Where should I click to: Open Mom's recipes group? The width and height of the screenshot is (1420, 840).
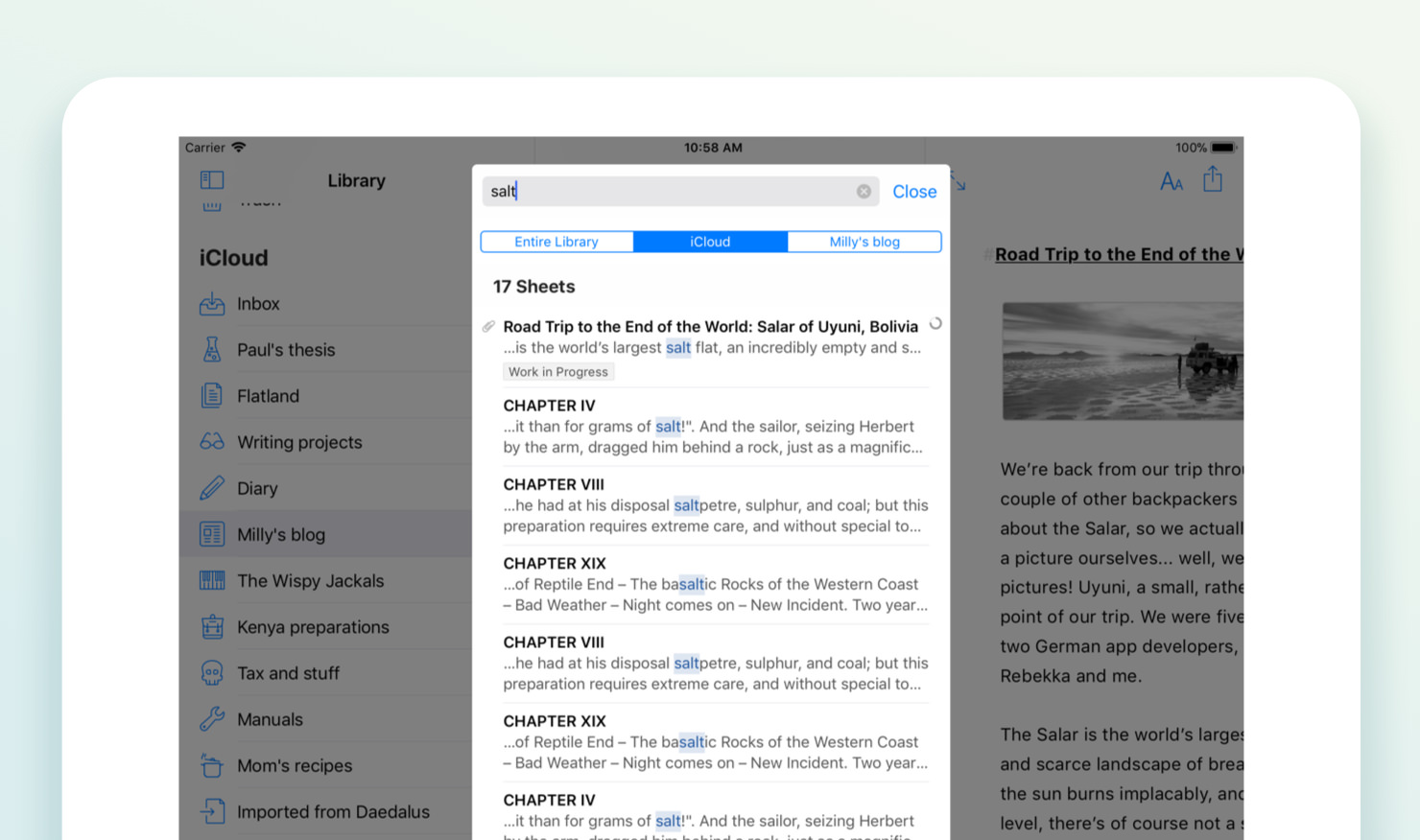(326, 765)
